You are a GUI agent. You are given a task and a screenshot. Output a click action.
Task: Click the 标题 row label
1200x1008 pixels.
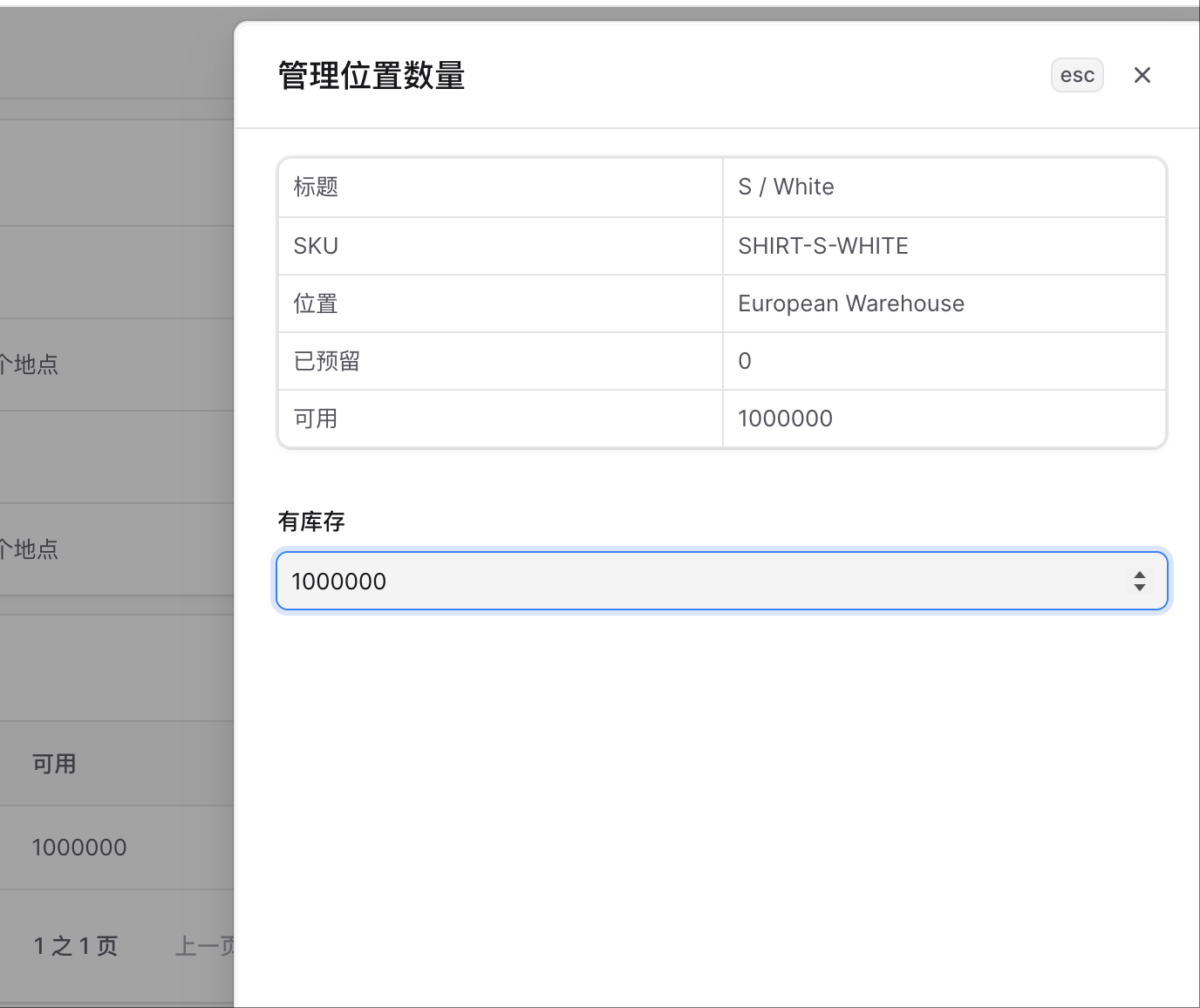click(x=316, y=187)
